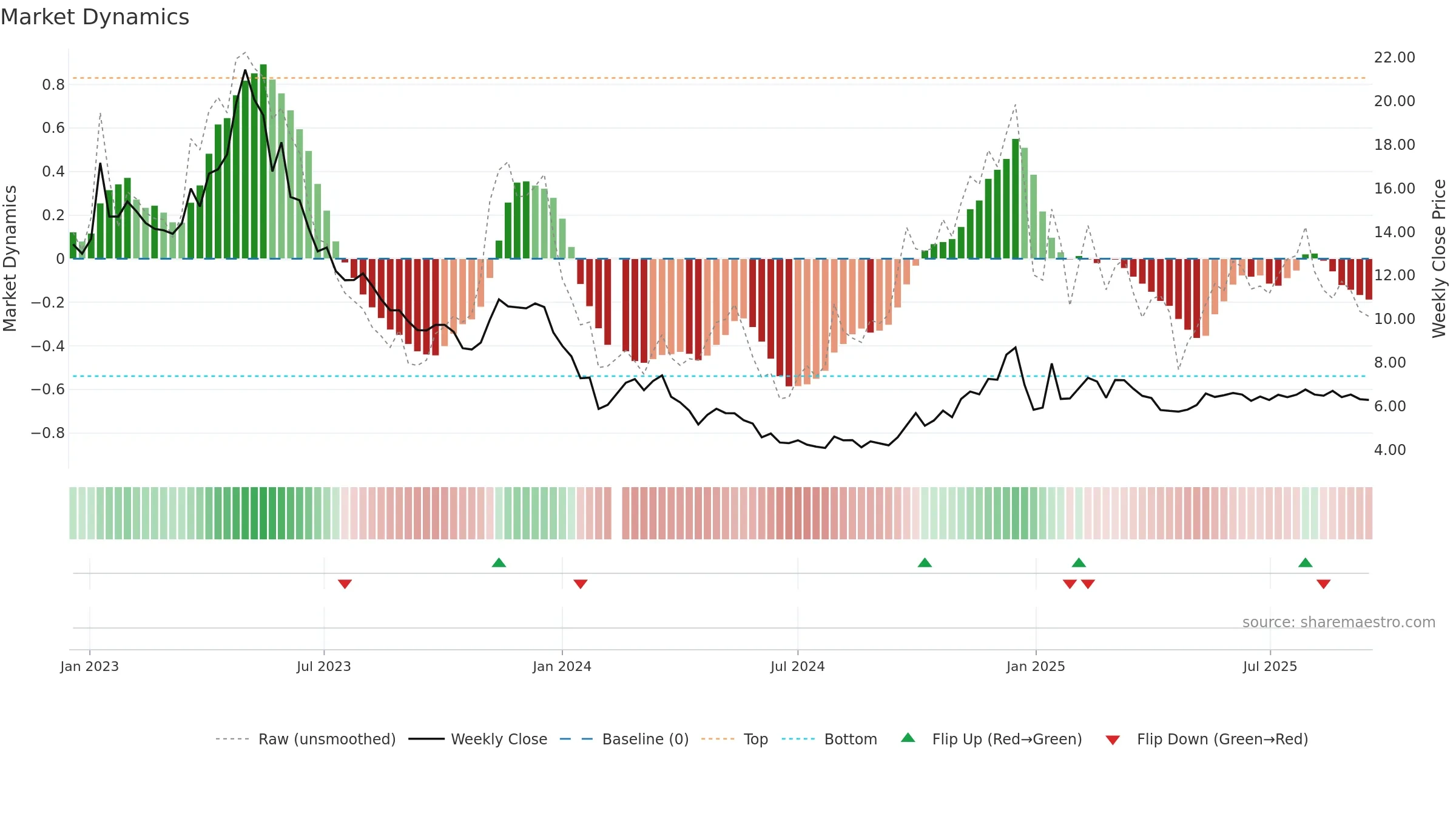This screenshot has width=1456, height=819.
Task: Click the −0.8 tick on the left axis
Action: click(48, 433)
